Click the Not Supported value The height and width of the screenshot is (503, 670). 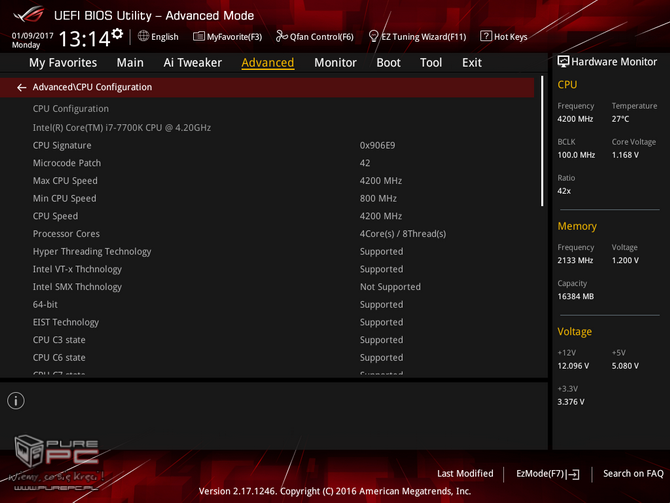click(390, 287)
